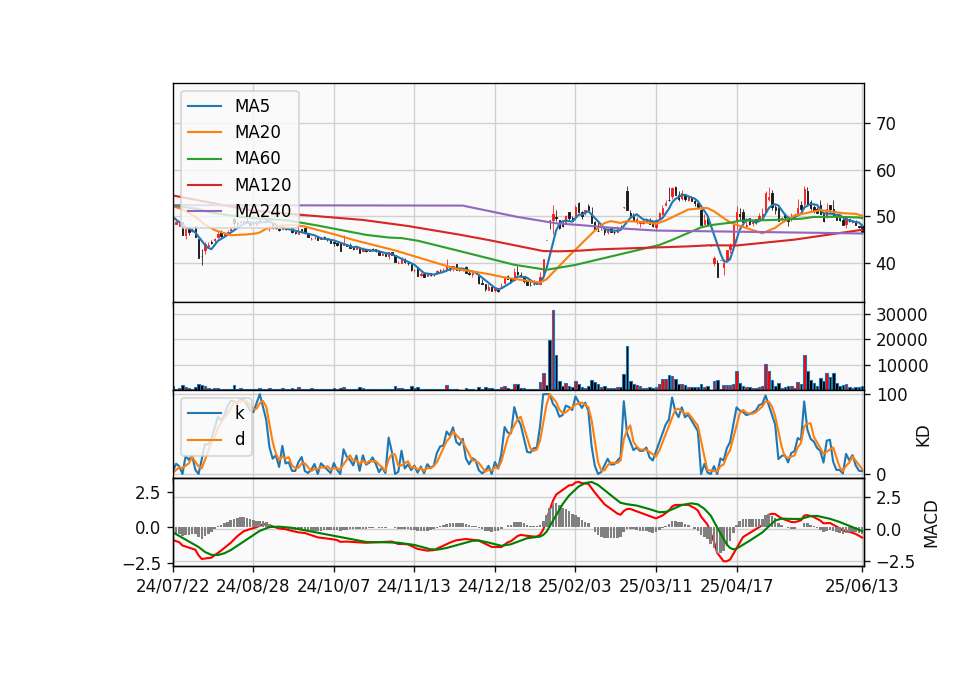Click the blue MA5 legend line sample
The image size is (960, 690).
[x=204, y=107]
